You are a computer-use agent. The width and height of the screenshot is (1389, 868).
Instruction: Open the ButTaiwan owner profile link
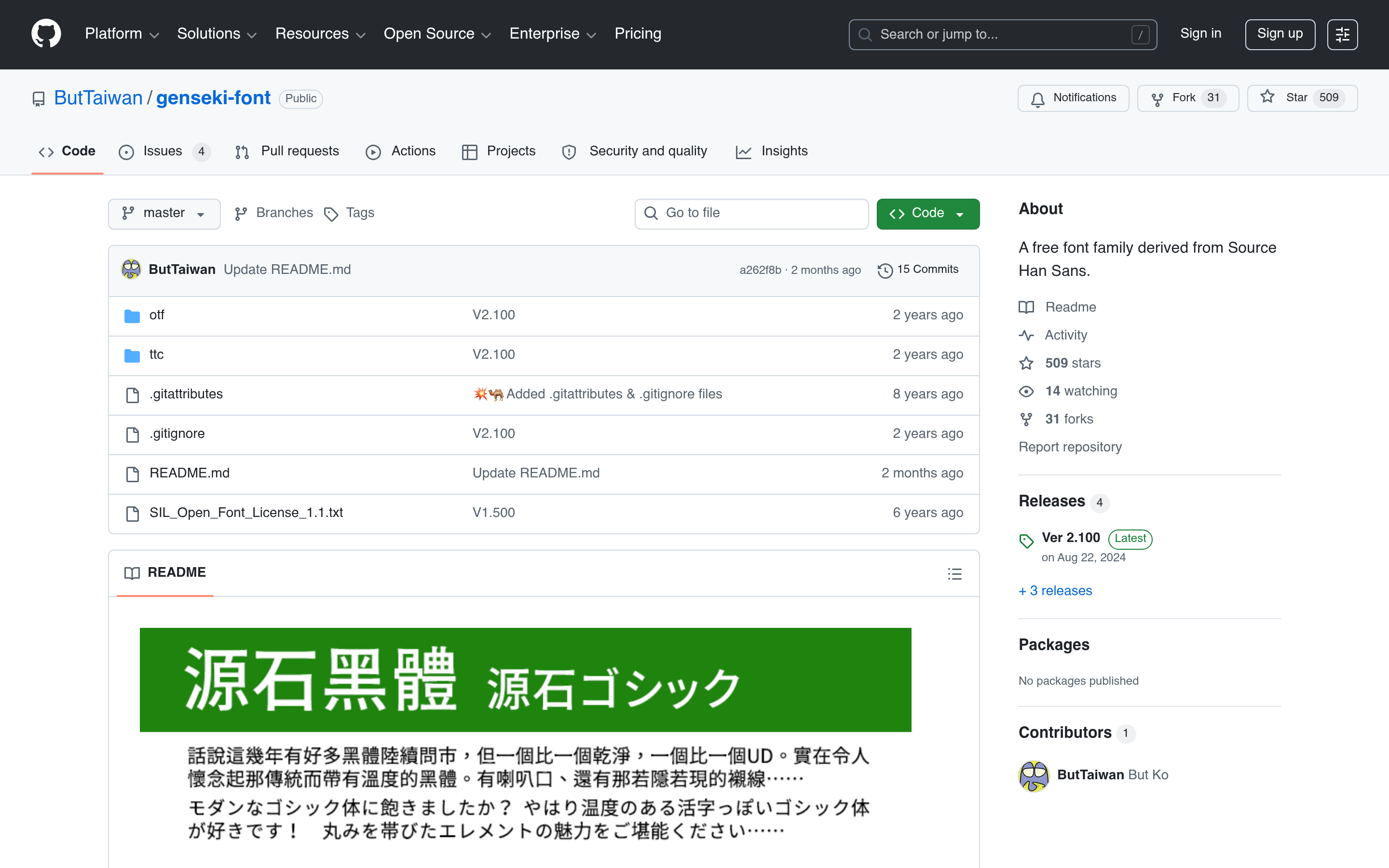pos(98,98)
